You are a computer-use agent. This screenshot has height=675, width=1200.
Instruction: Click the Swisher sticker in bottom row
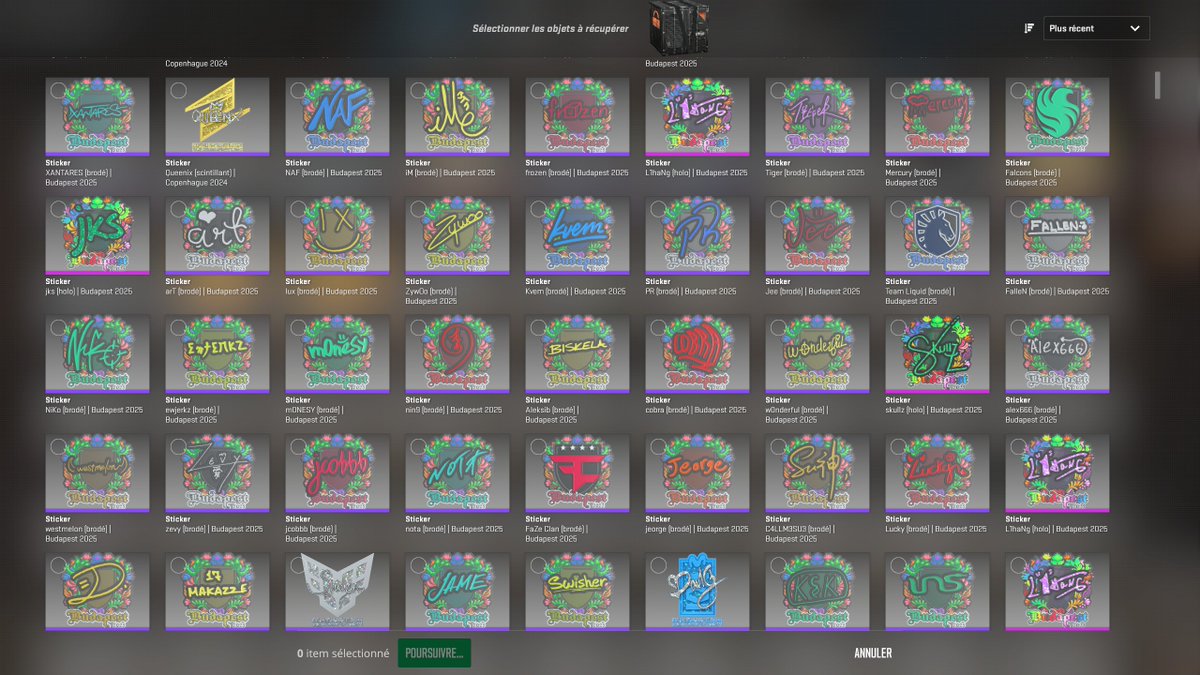pos(577,591)
